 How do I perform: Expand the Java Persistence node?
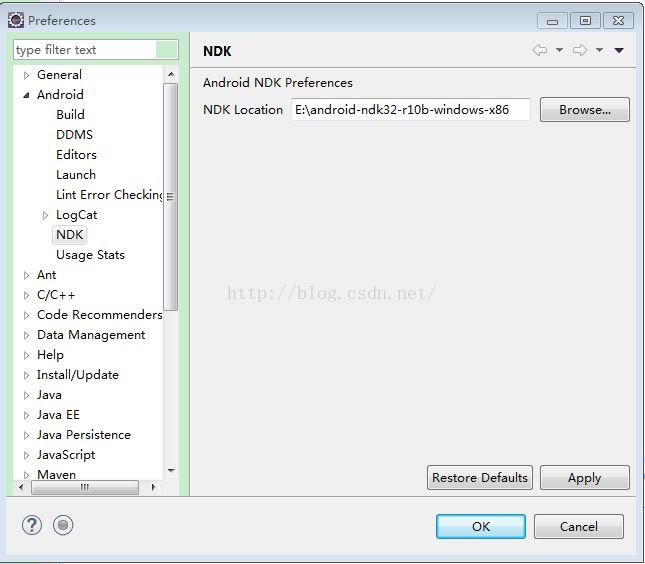click(x=27, y=435)
